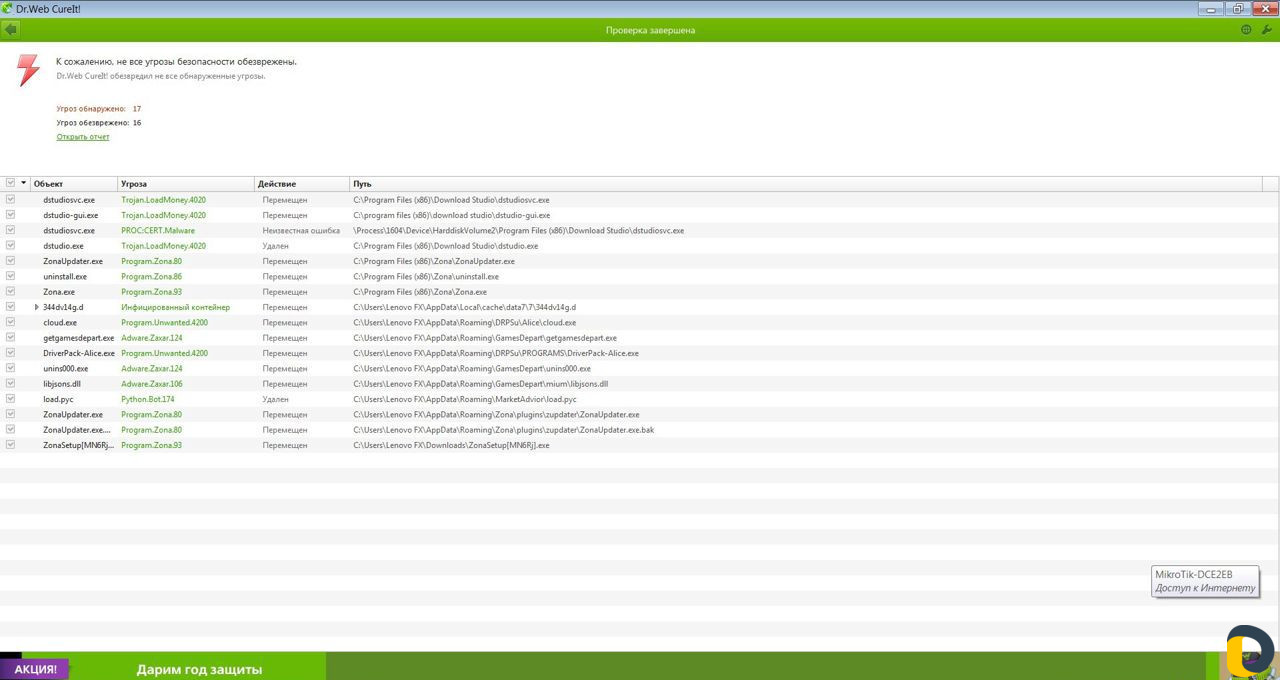Click the Проверка завершена header title
Viewport: 1280px width, 680px height.
point(650,30)
